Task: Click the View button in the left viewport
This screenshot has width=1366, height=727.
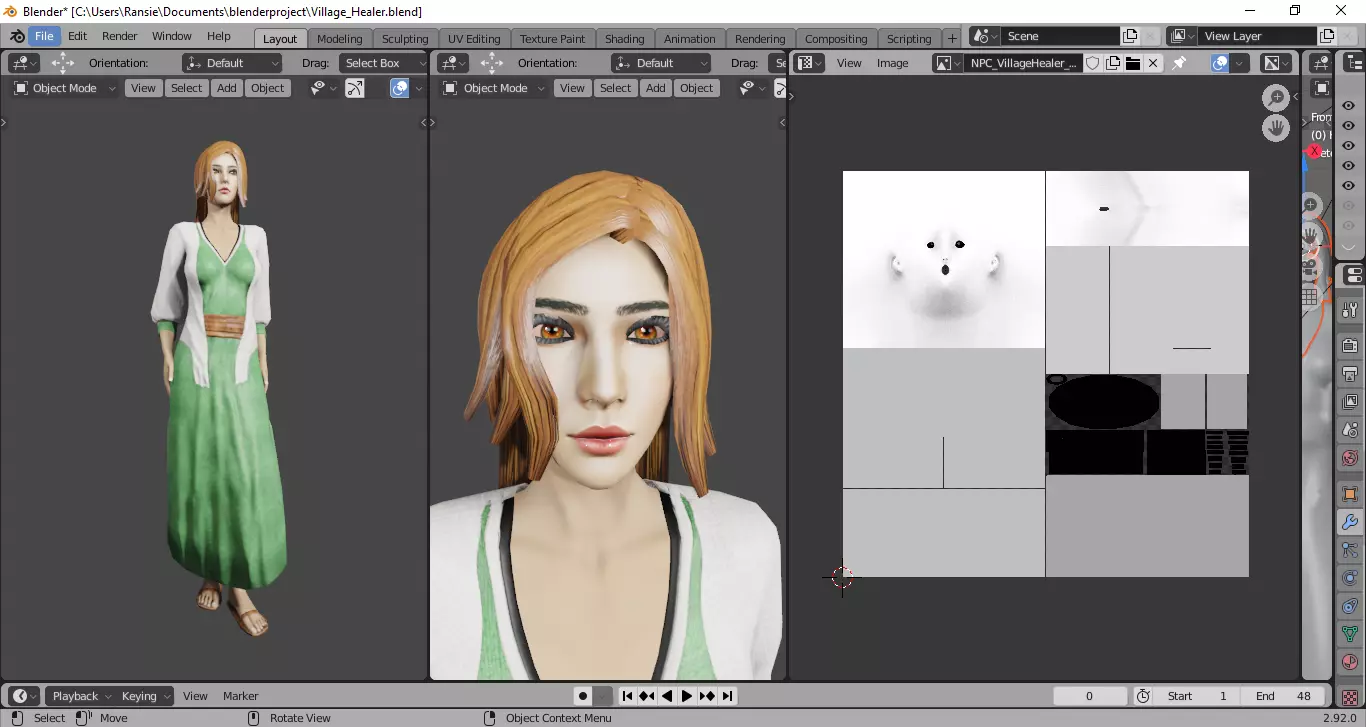Action: pos(143,88)
